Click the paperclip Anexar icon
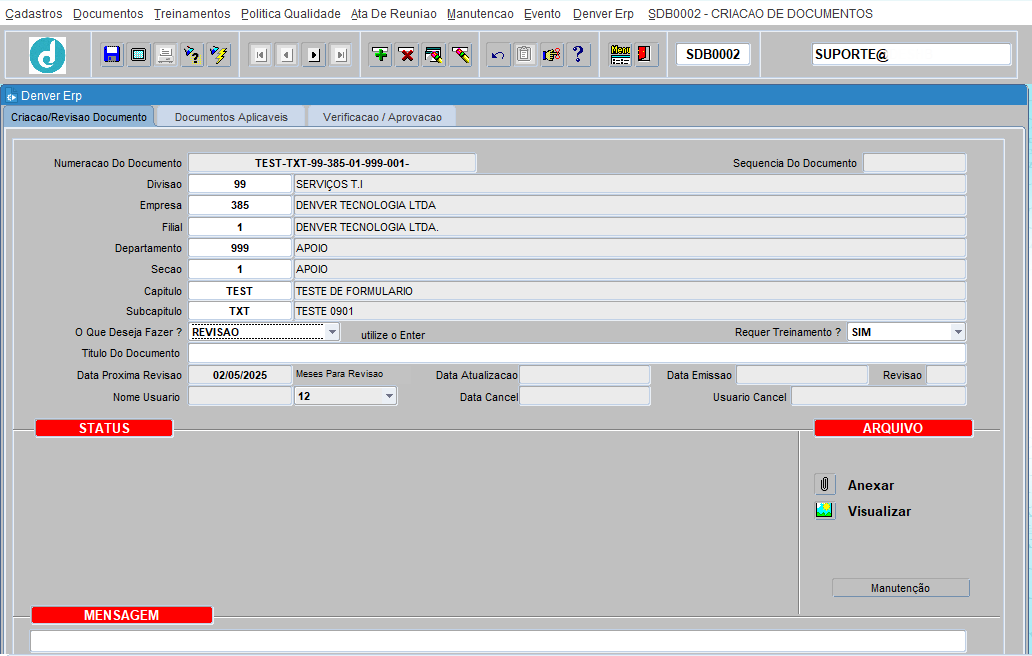This screenshot has width=1032, height=656. [x=824, y=484]
